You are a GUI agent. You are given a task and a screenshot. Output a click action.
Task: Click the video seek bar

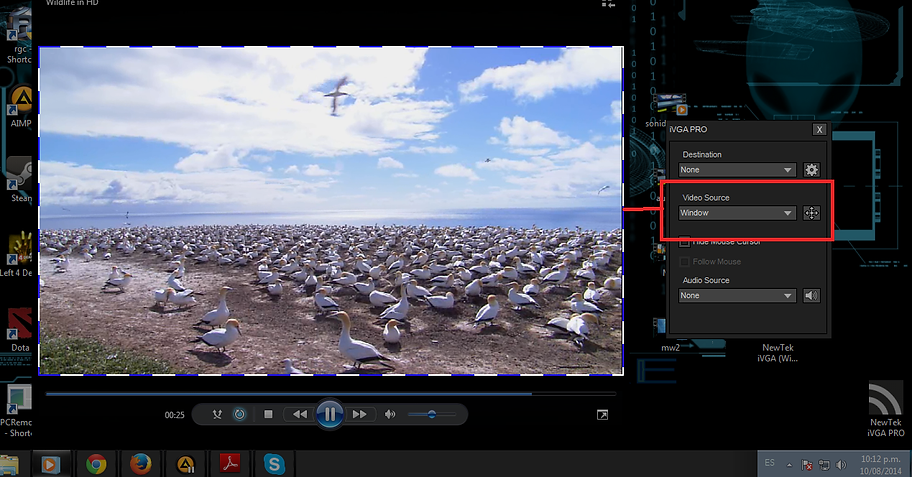click(x=330, y=394)
